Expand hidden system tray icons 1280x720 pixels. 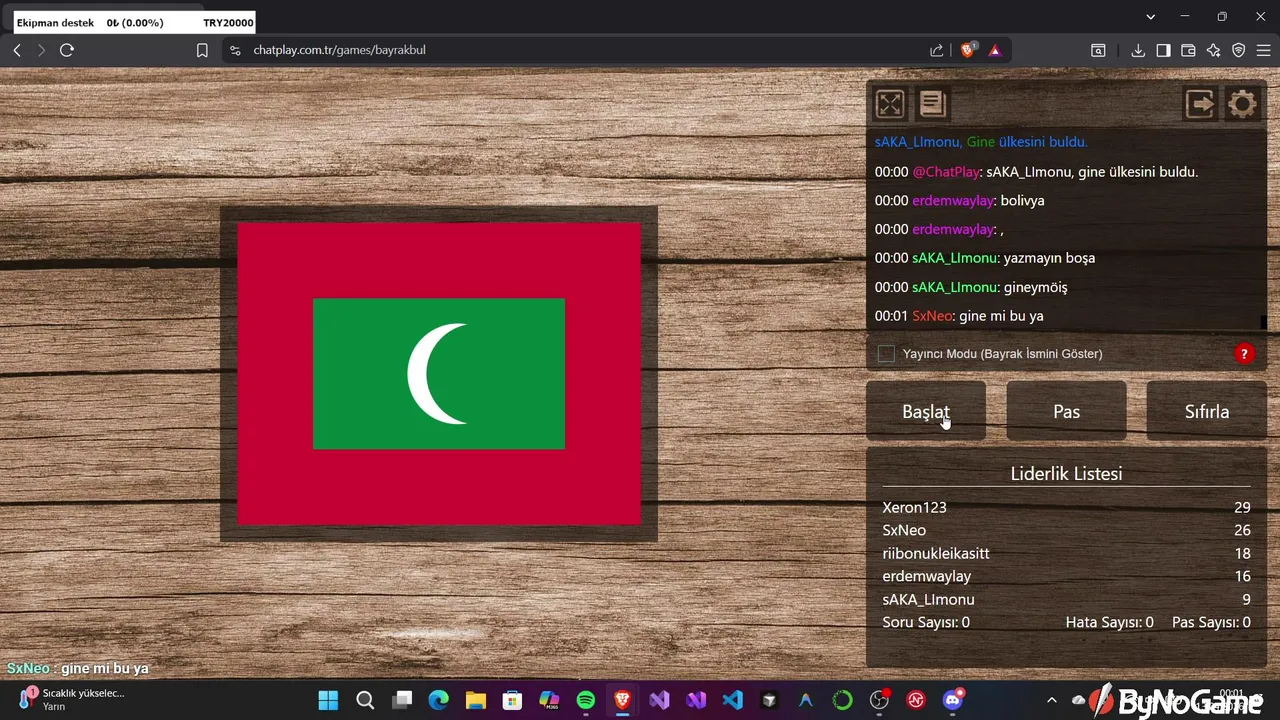coord(1051,700)
